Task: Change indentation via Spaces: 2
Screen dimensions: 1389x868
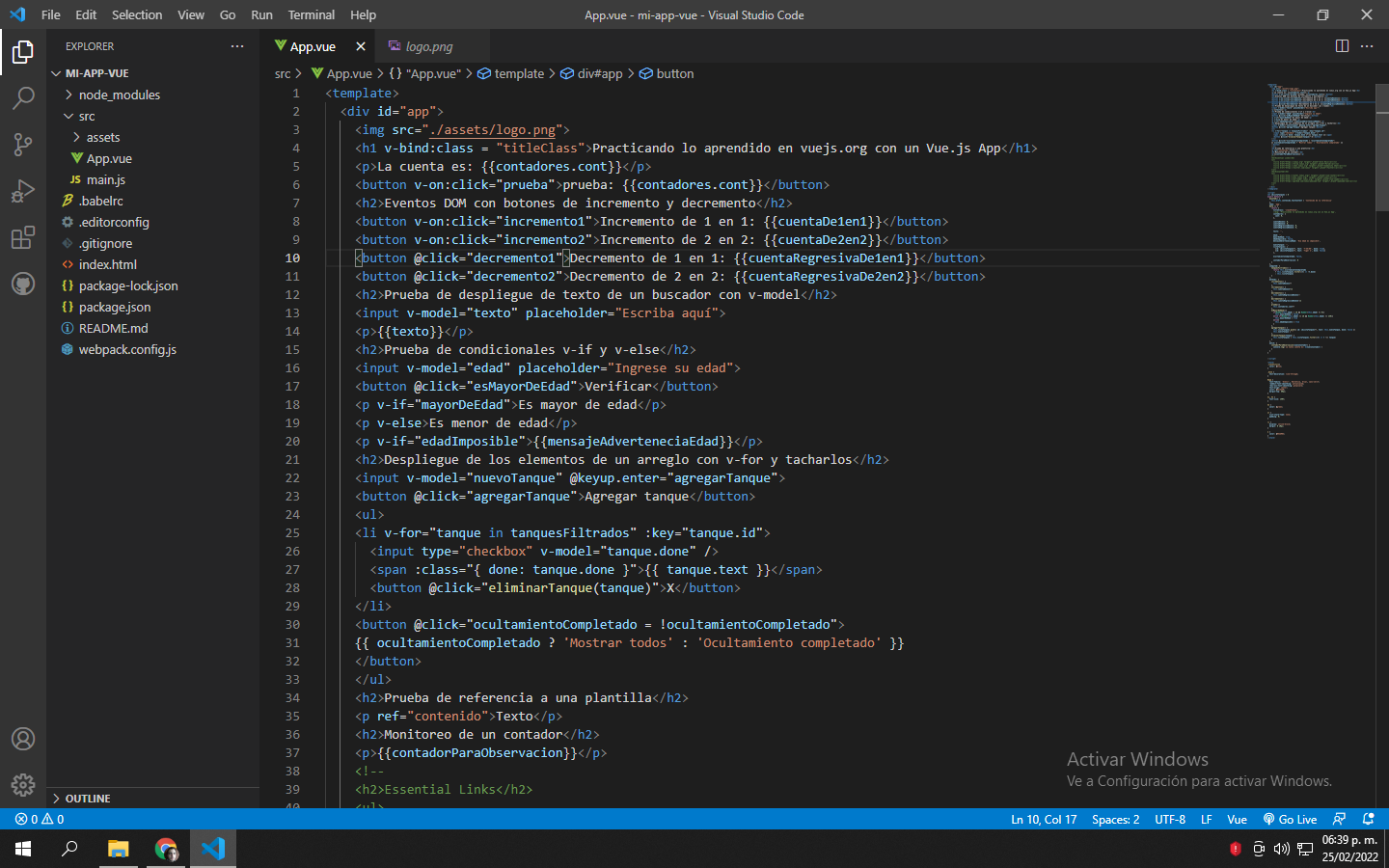Action: (x=1115, y=819)
